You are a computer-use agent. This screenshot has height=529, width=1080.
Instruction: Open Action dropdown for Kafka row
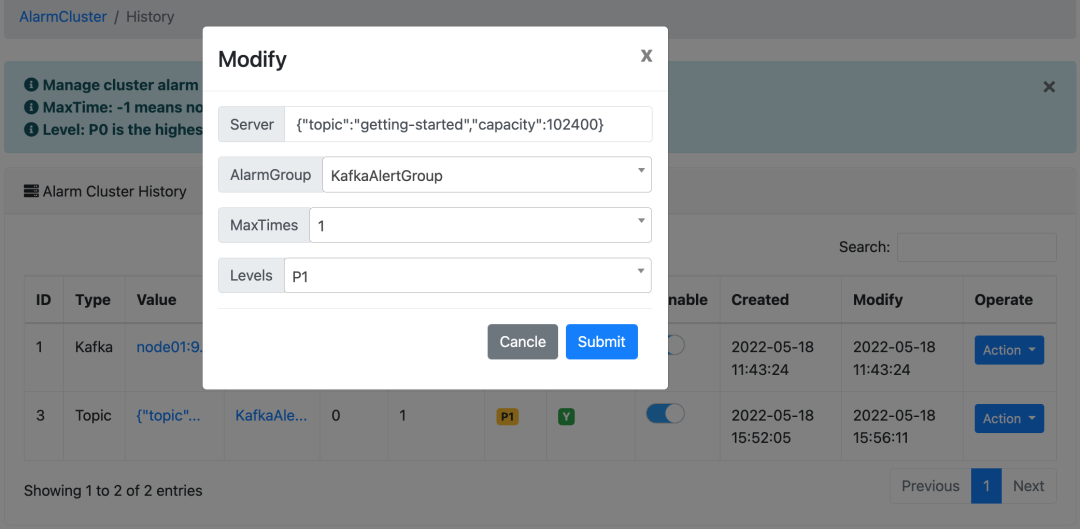(x=1009, y=350)
